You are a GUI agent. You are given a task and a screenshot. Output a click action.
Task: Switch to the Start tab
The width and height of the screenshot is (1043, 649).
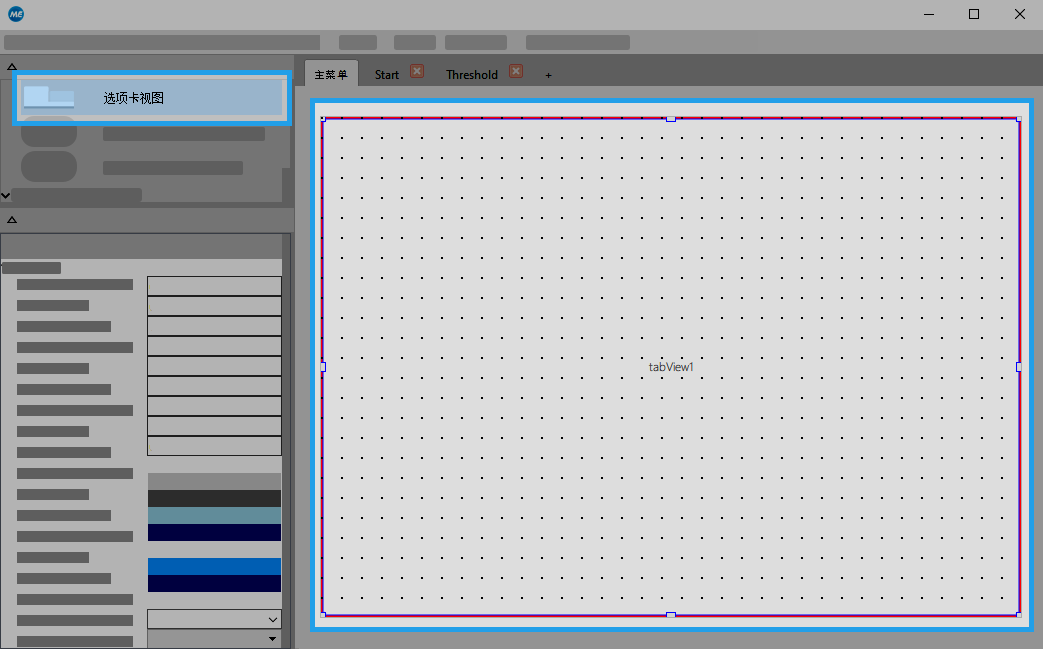point(386,75)
